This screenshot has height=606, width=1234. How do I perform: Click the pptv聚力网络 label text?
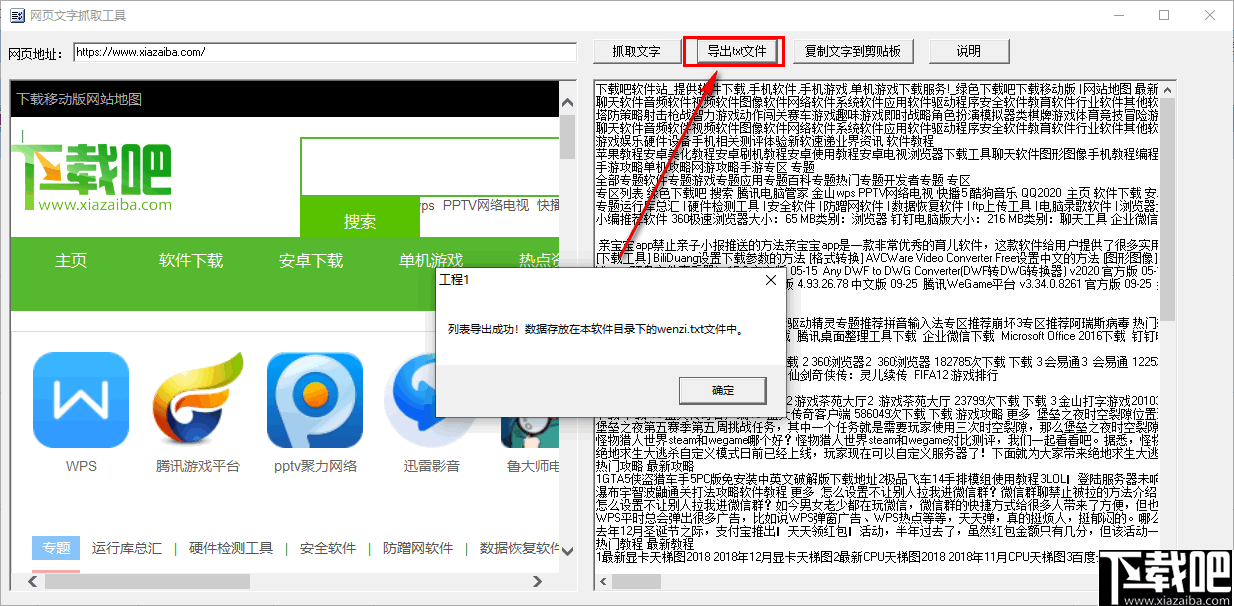click(x=315, y=466)
